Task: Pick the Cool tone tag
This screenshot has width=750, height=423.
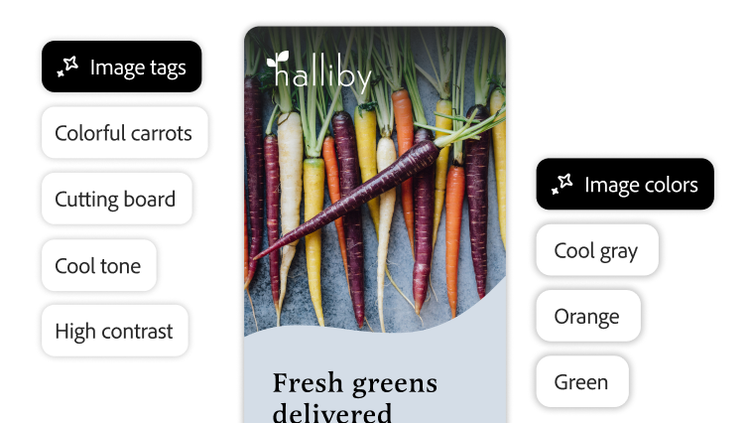Action: (99, 265)
